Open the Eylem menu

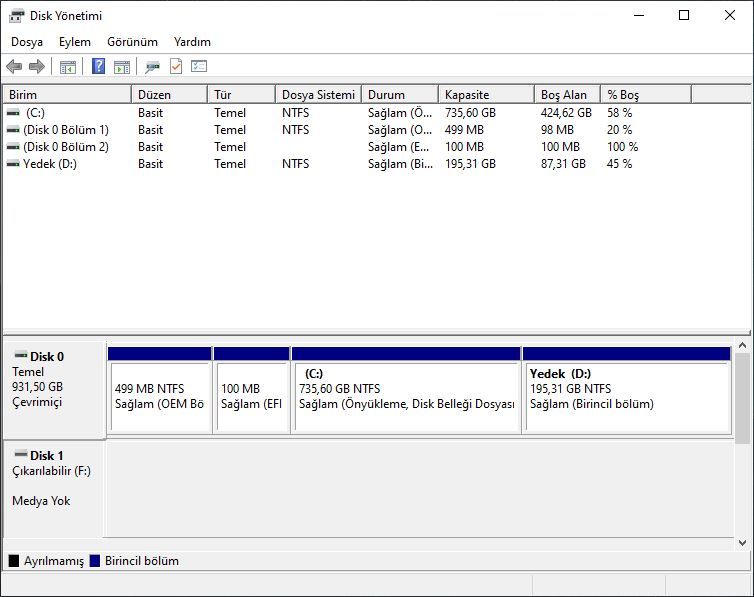(x=75, y=42)
